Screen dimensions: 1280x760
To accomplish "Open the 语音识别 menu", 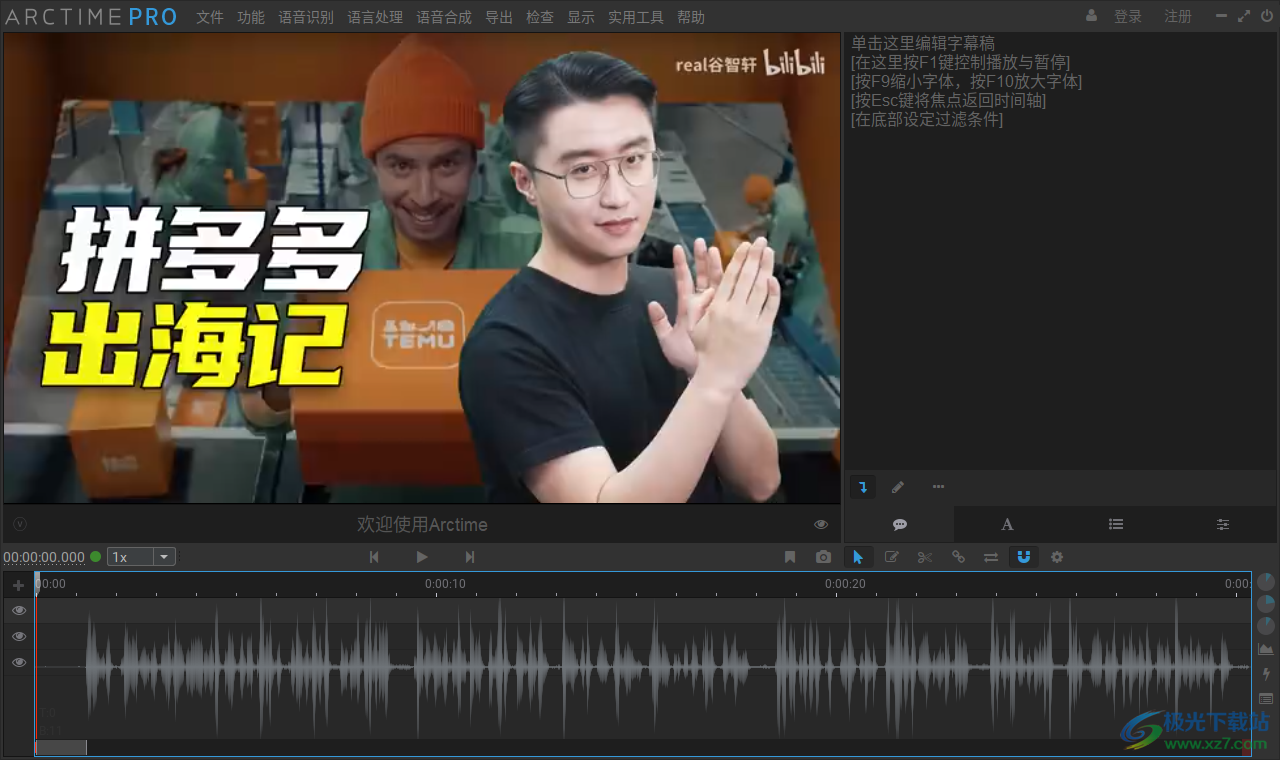I will [x=306, y=17].
